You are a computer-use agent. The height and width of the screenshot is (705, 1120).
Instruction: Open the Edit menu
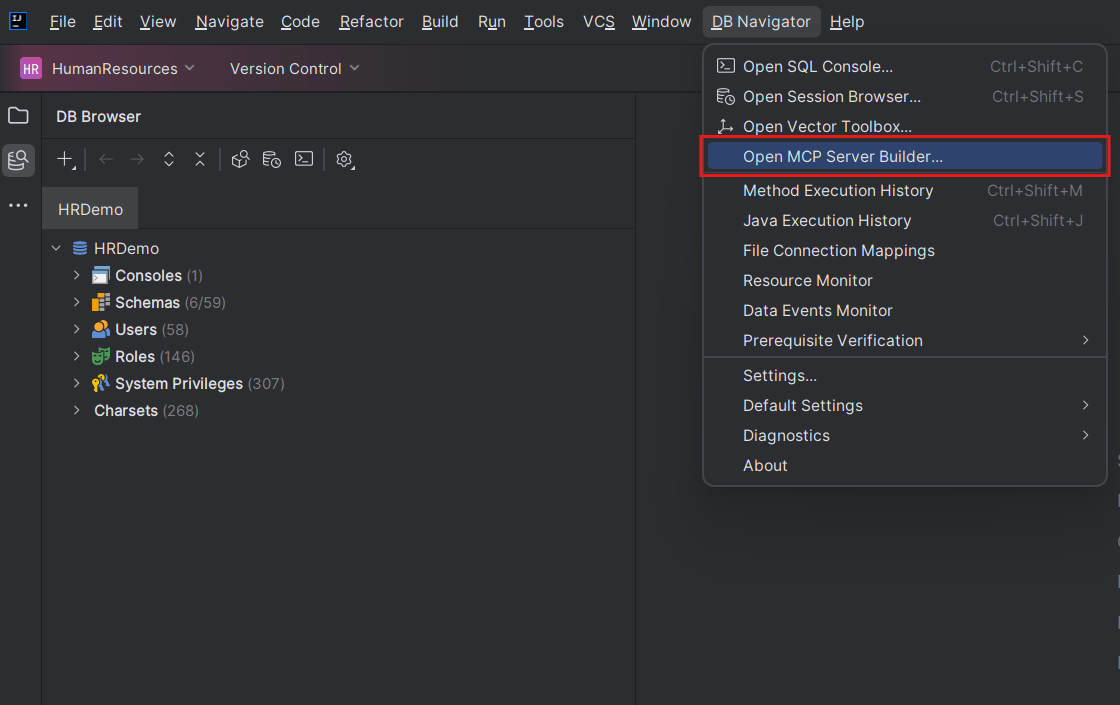[108, 22]
